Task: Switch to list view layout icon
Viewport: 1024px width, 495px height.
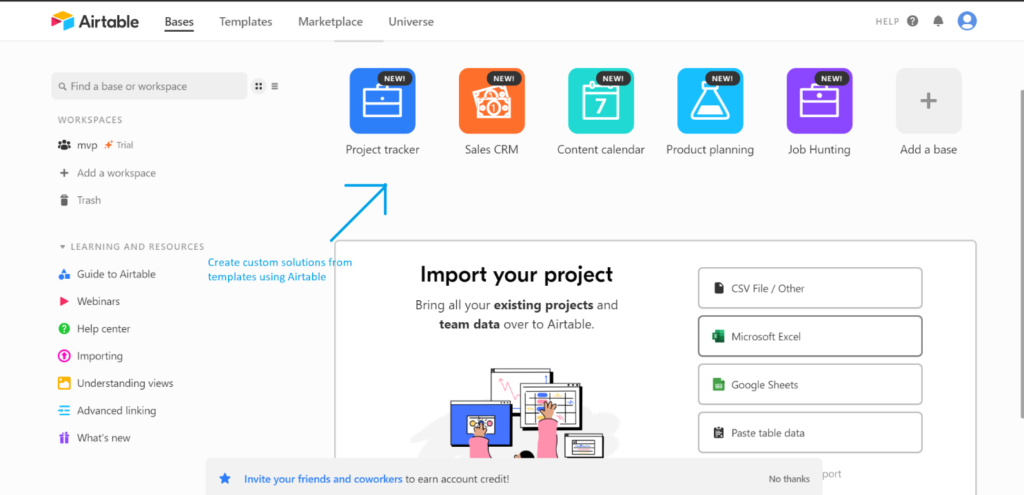Action: [275, 86]
